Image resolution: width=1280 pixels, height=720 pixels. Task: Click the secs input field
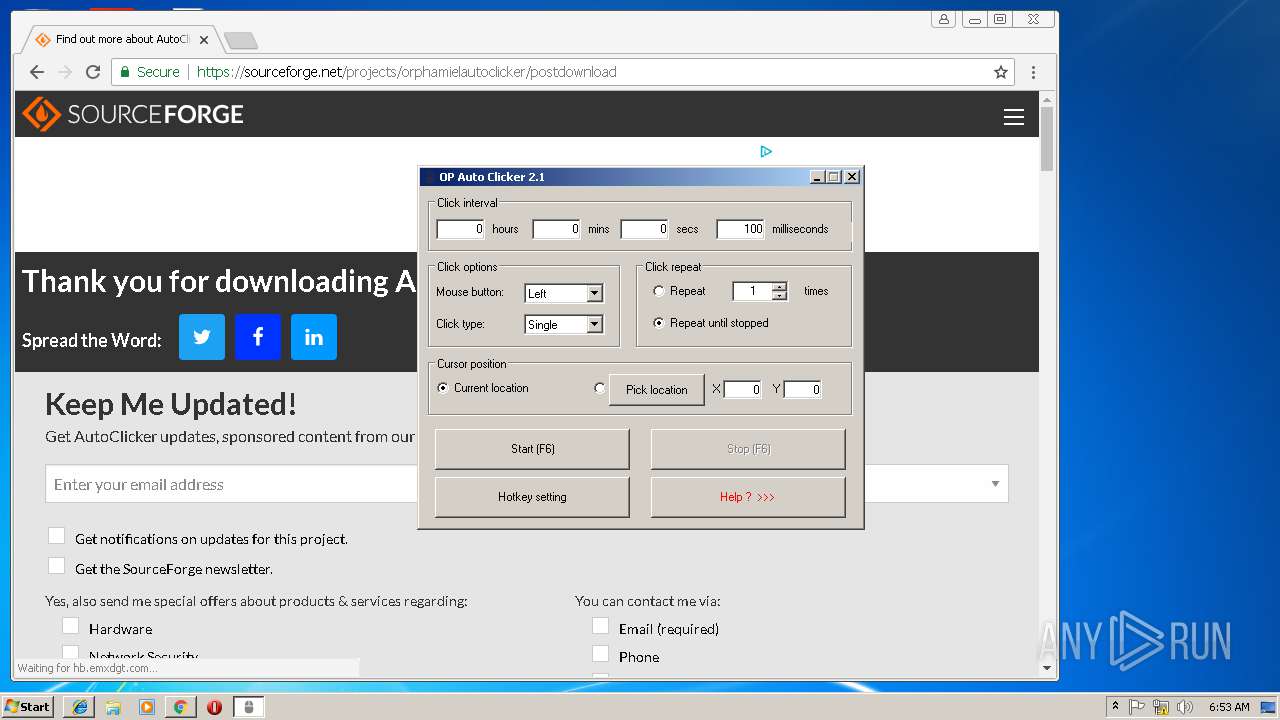pyautogui.click(x=644, y=229)
